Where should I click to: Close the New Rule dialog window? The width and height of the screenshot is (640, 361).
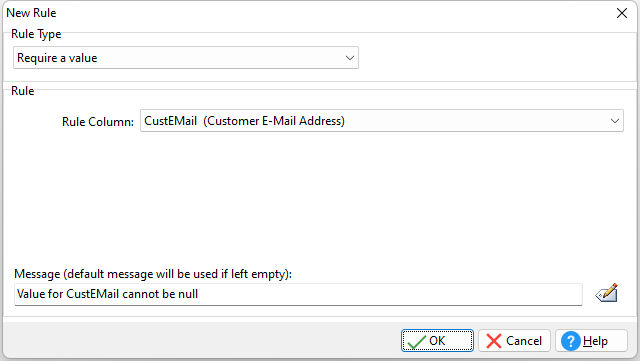coord(622,13)
